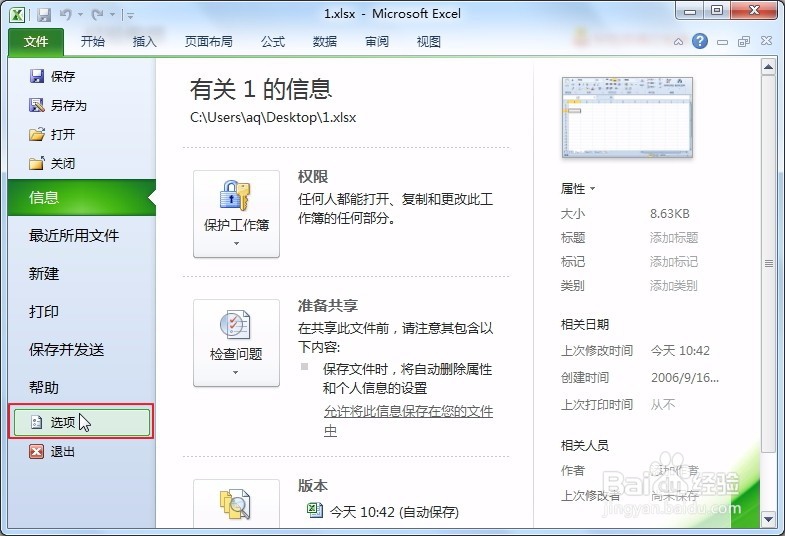
Task: Click the Redo arrow in quick access toolbar
Action: coord(97,15)
